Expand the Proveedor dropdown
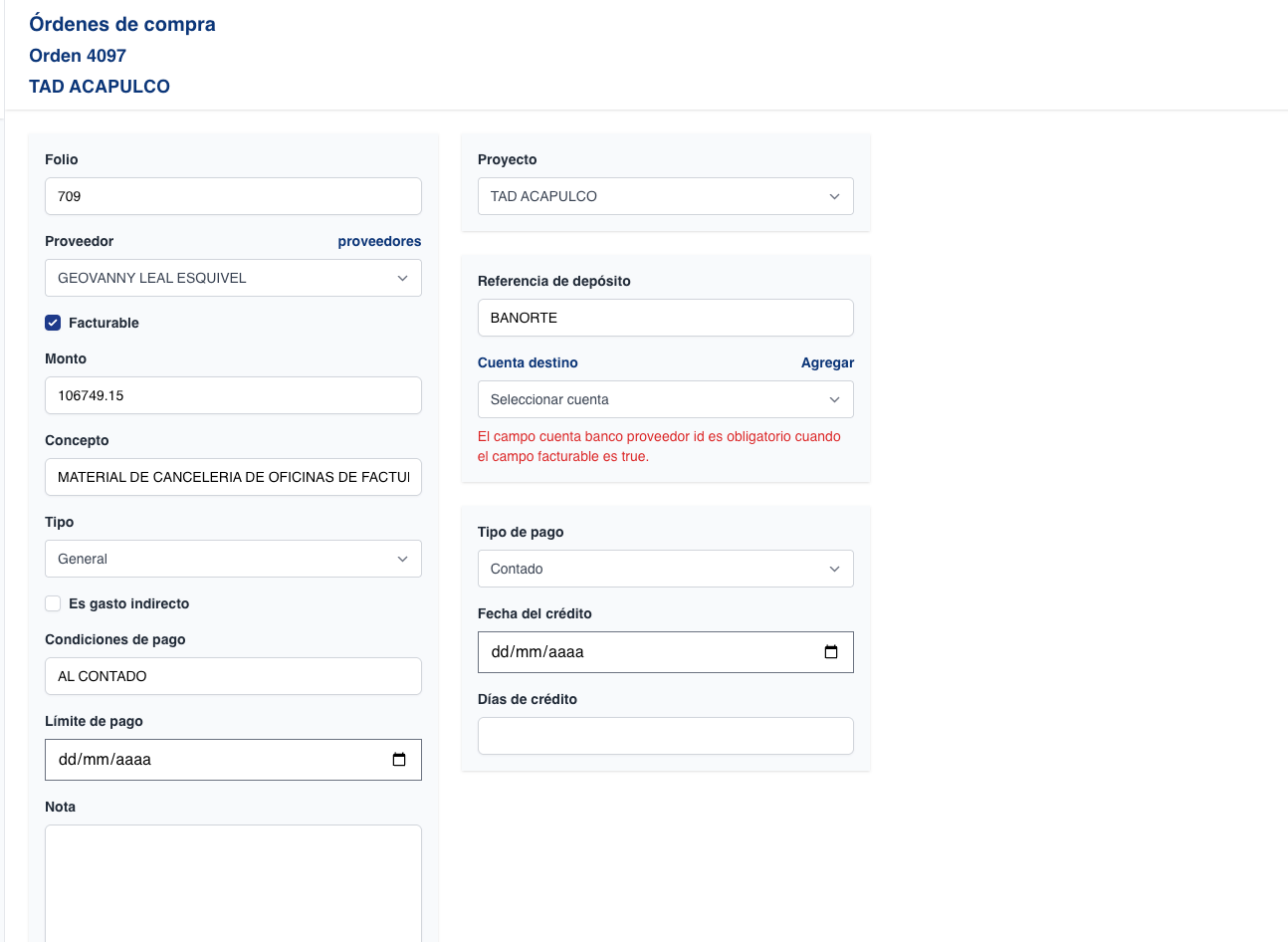 pyautogui.click(x=233, y=278)
